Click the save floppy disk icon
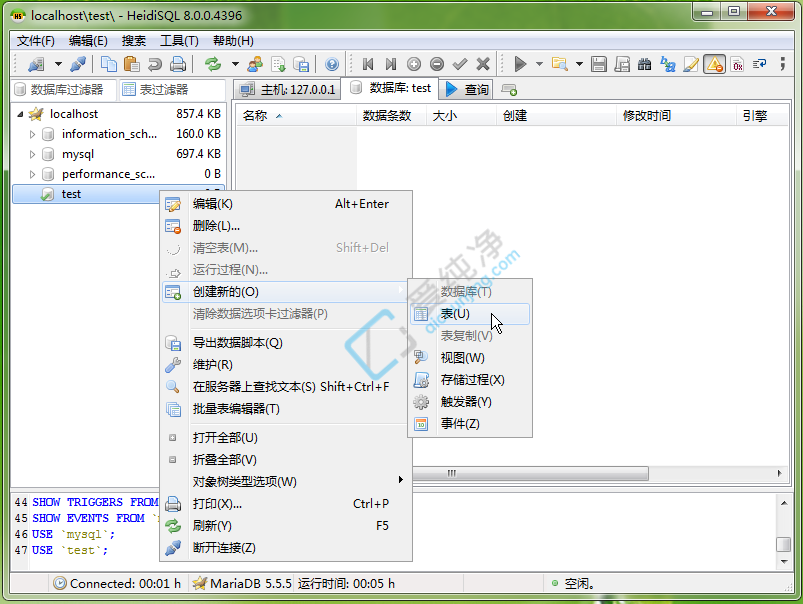Screen dimensions: 803x604 (599, 64)
